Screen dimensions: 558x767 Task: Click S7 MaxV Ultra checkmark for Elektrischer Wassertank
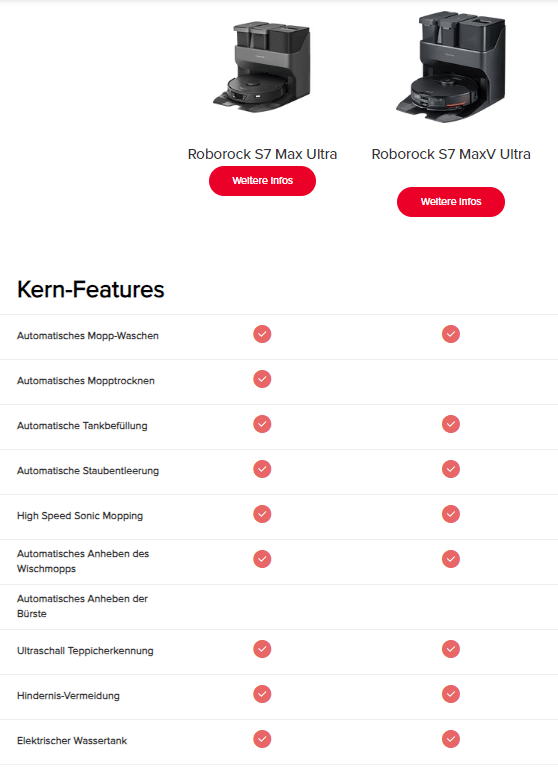(x=450, y=739)
